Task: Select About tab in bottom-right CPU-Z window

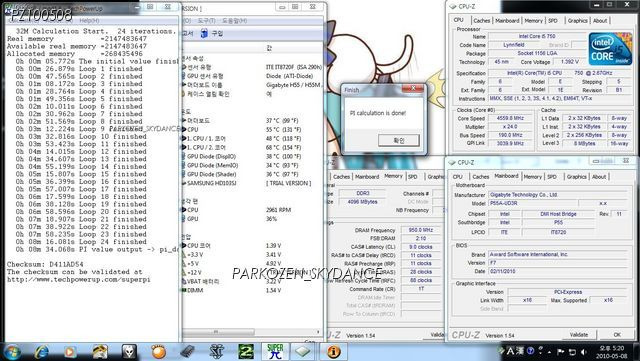Action: (x=599, y=176)
